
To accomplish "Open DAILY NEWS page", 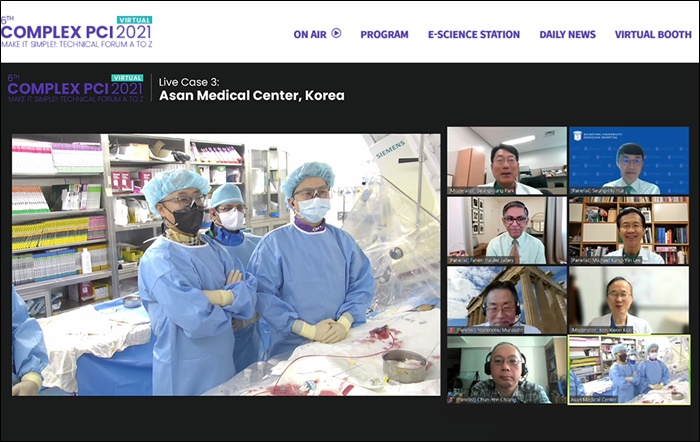I will [567, 35].
